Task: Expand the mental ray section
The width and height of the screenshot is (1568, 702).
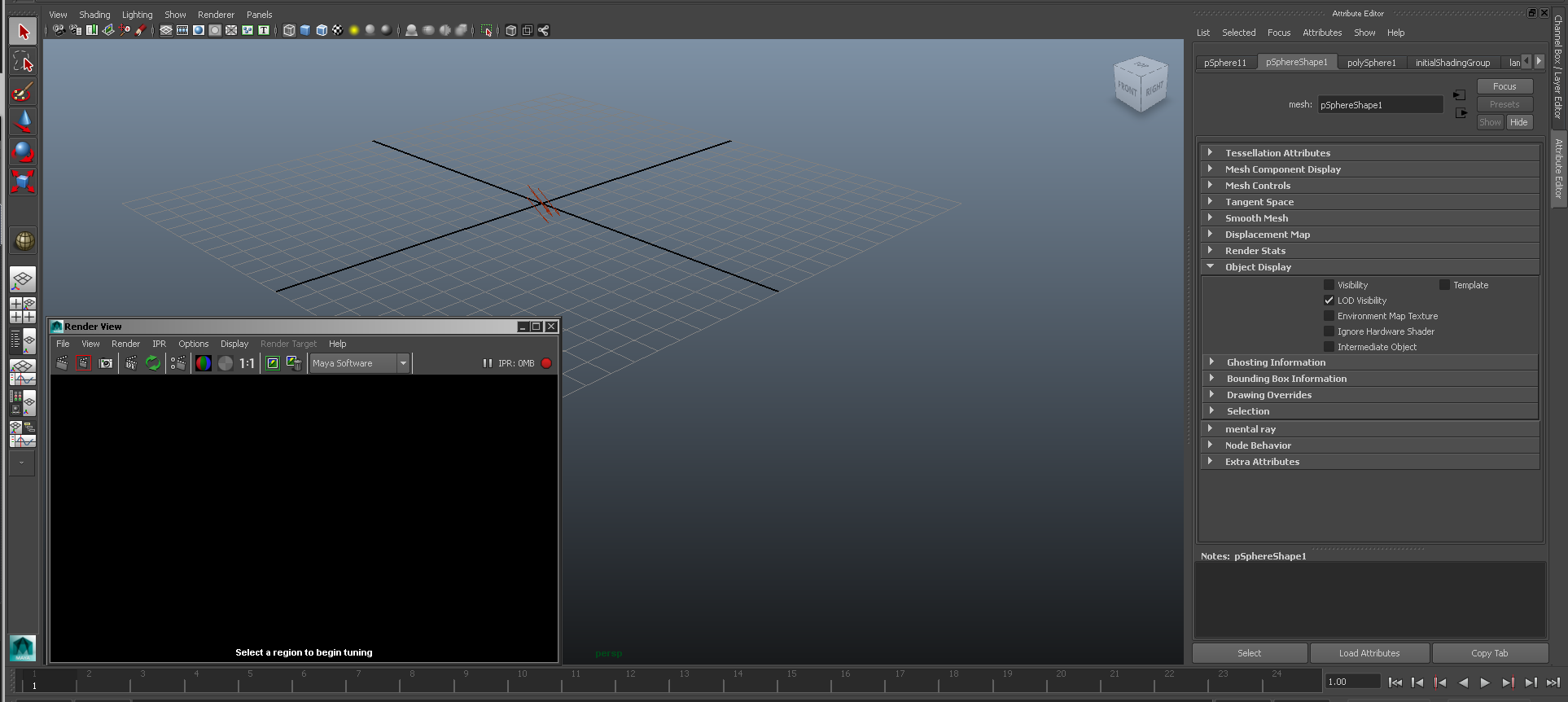Action: click(1369, 429)
